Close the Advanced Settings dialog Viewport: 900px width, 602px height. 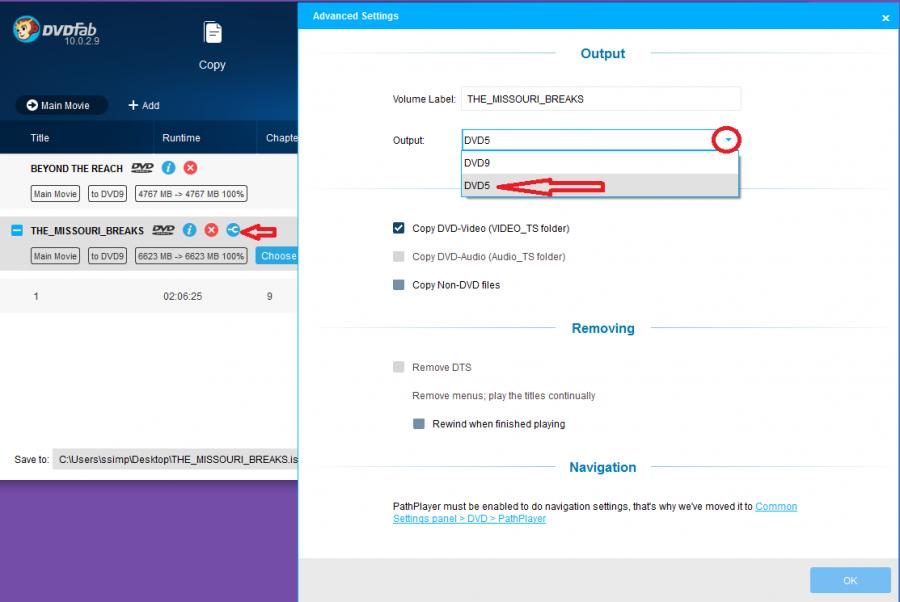pyautogui.click(x=886, y=18)
